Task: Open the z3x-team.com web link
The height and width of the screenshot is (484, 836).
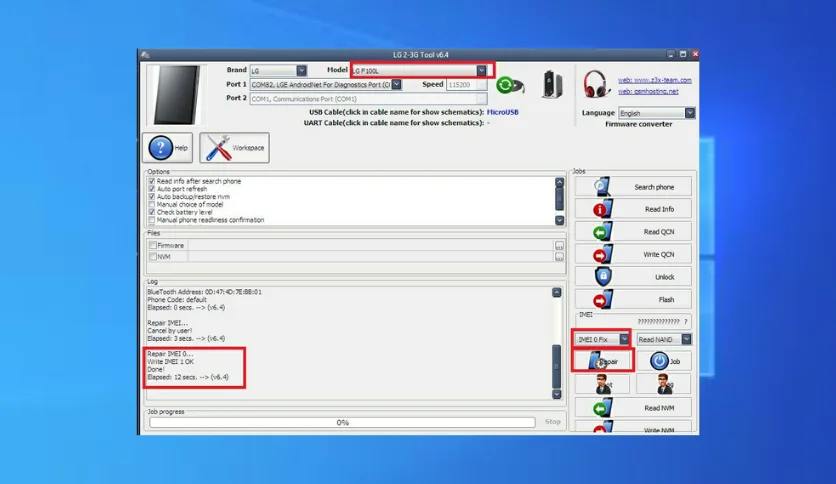Action: coord(655,80)
